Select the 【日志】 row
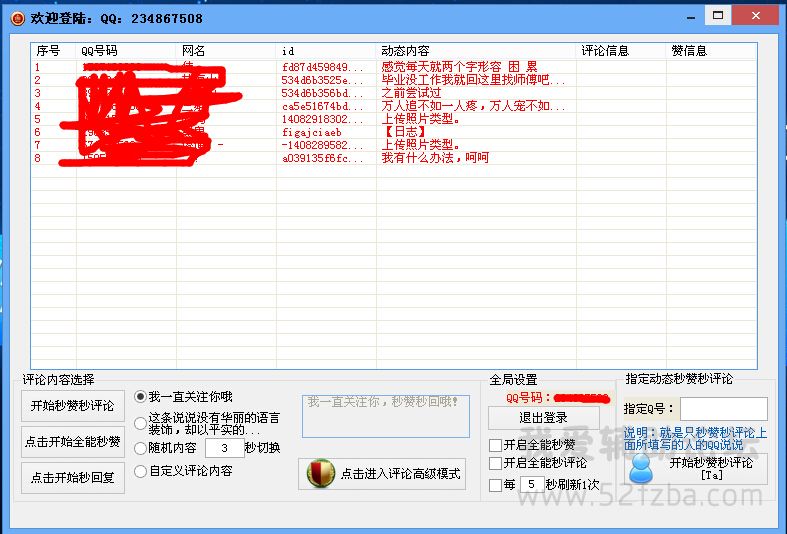The height and width of the screenshot is (534, 787). click(x=394, y=132)
